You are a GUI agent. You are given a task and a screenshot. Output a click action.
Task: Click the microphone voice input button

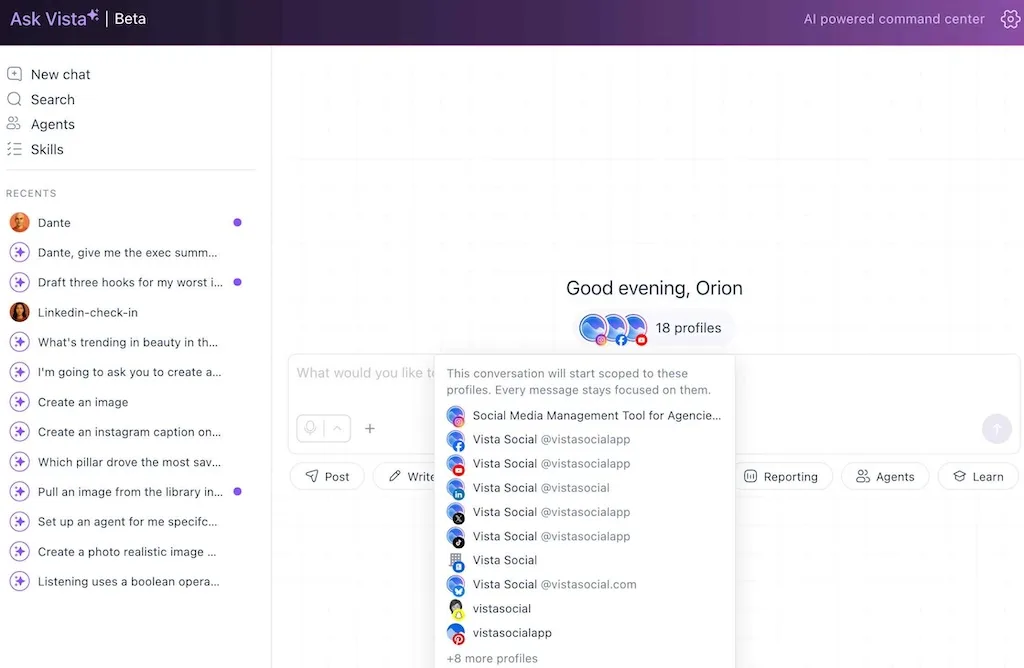tap(310, 428)
